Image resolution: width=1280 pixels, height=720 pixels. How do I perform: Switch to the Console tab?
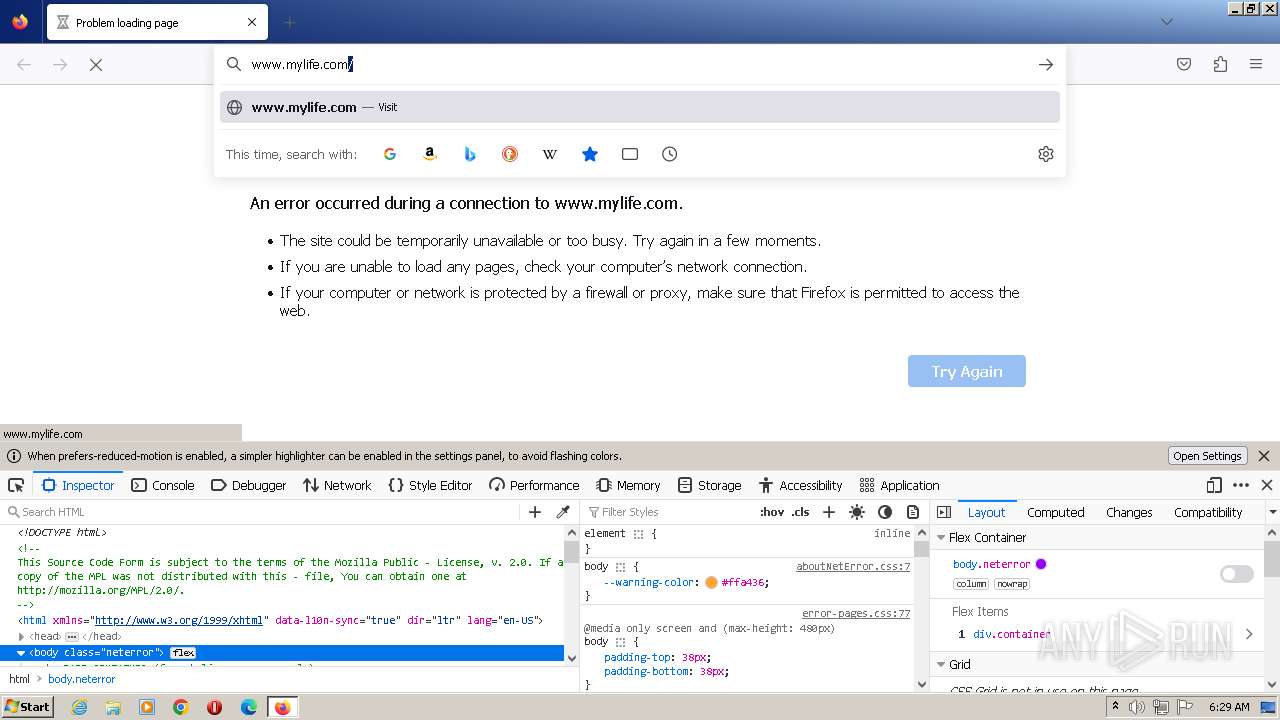coord(163,485)
